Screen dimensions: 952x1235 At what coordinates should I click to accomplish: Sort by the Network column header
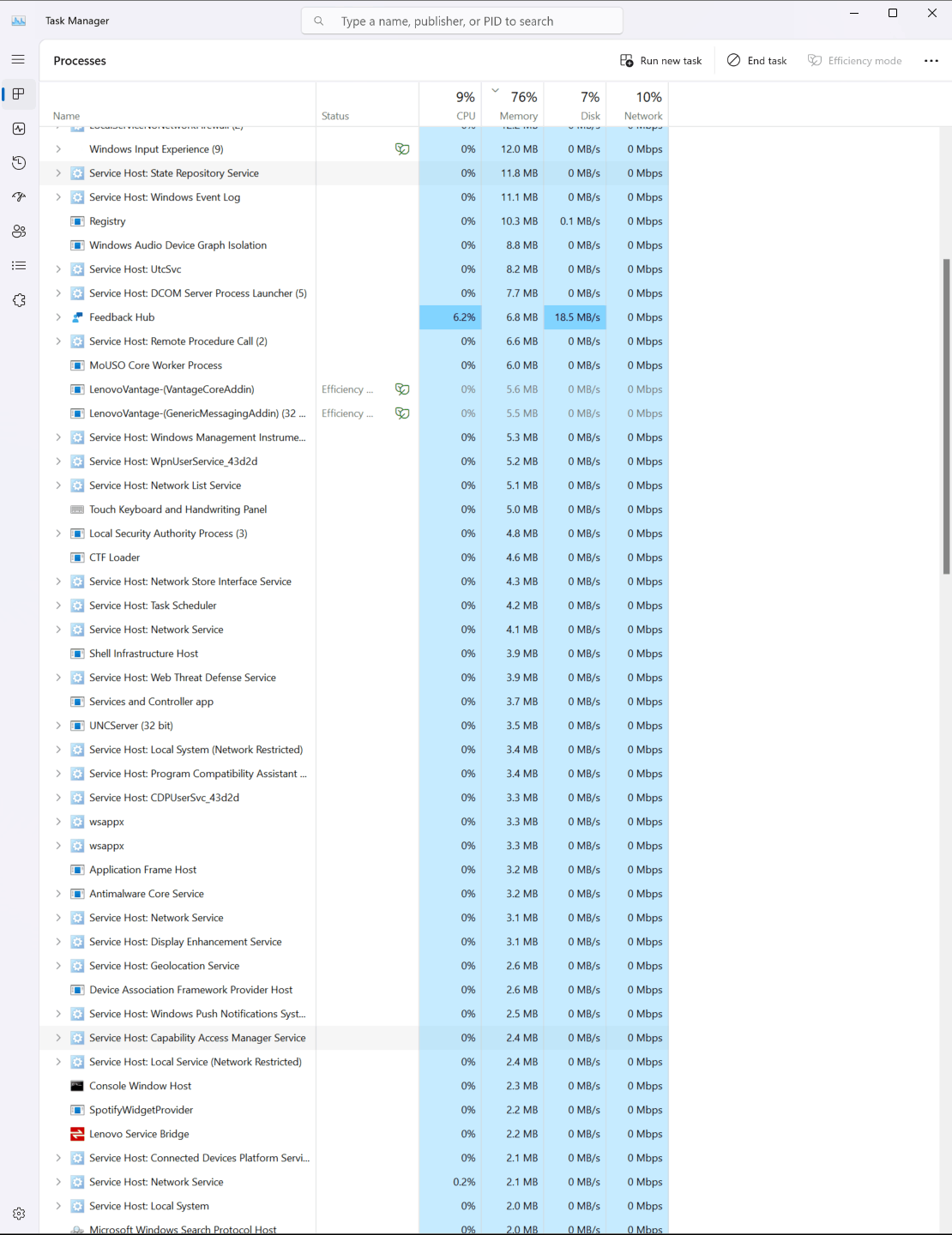pyautogui.click(x=637, y=105)
